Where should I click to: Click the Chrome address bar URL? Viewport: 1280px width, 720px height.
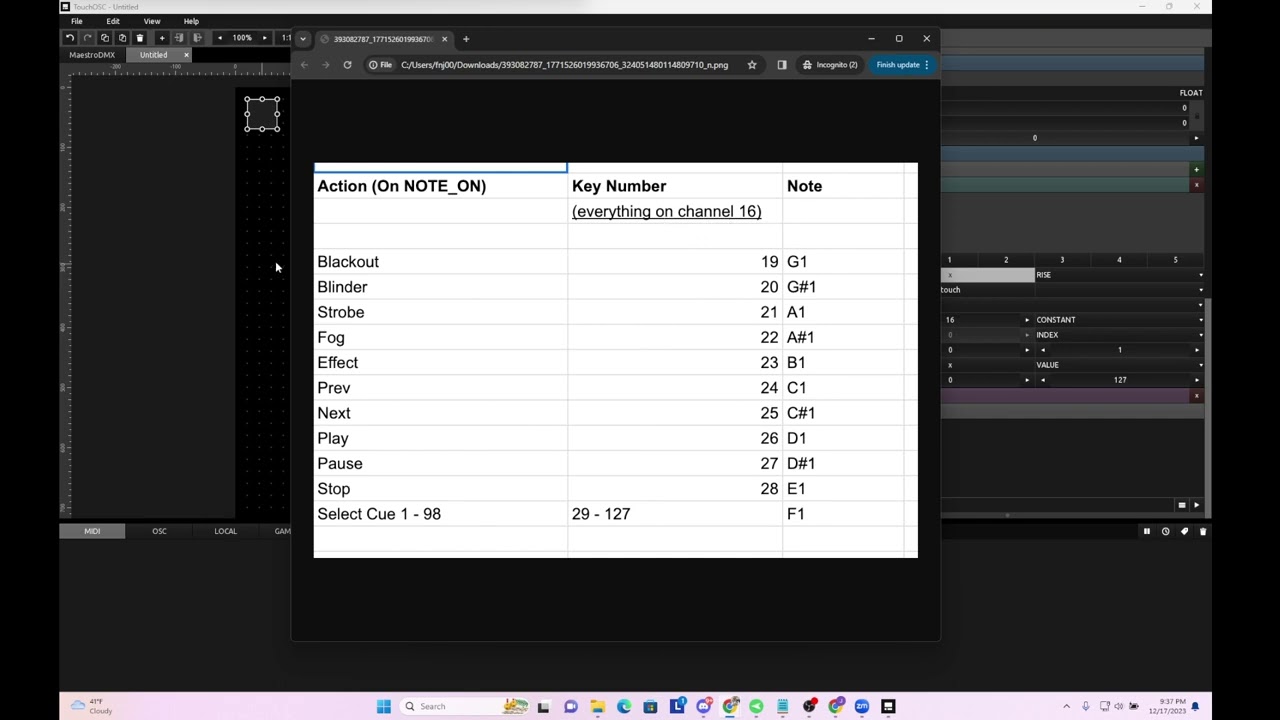(564, 65)
